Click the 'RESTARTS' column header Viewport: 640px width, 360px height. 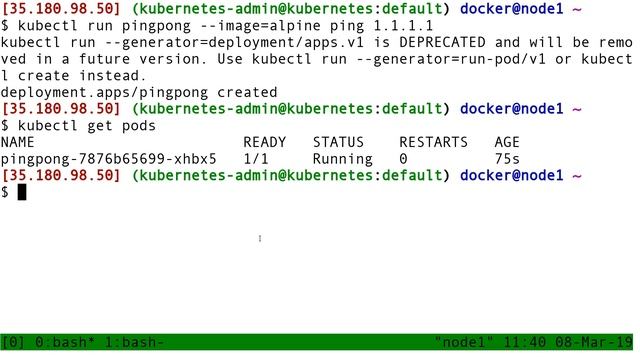coord(433,142)
